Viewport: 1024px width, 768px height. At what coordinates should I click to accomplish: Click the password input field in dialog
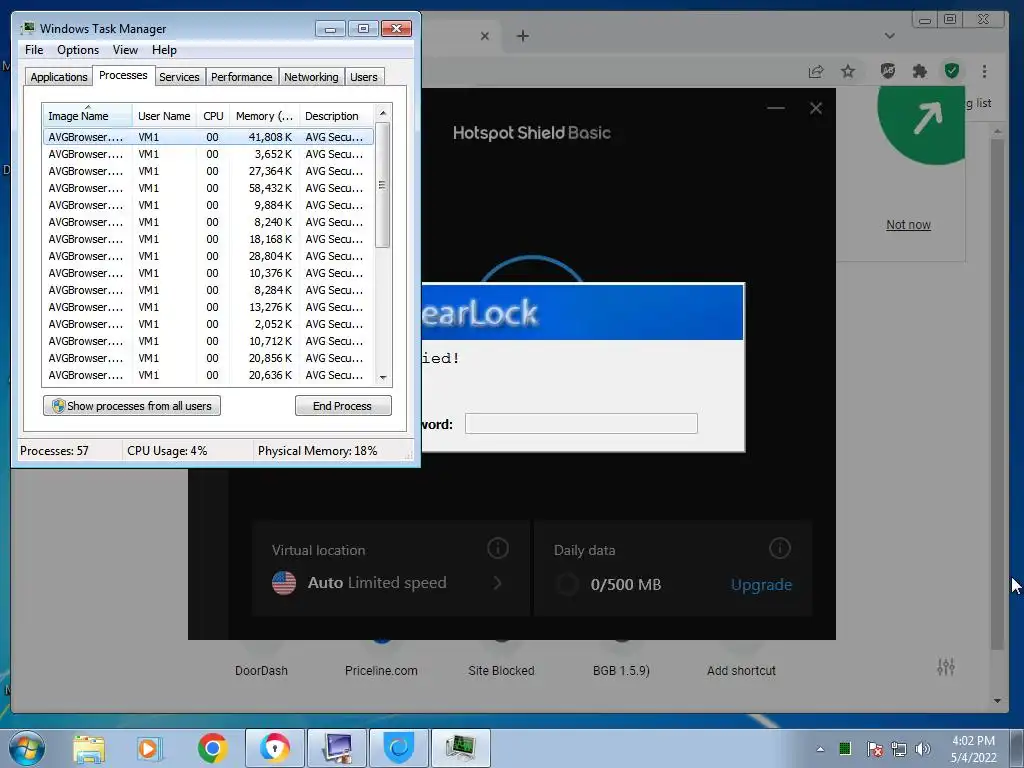pos(581,423)
